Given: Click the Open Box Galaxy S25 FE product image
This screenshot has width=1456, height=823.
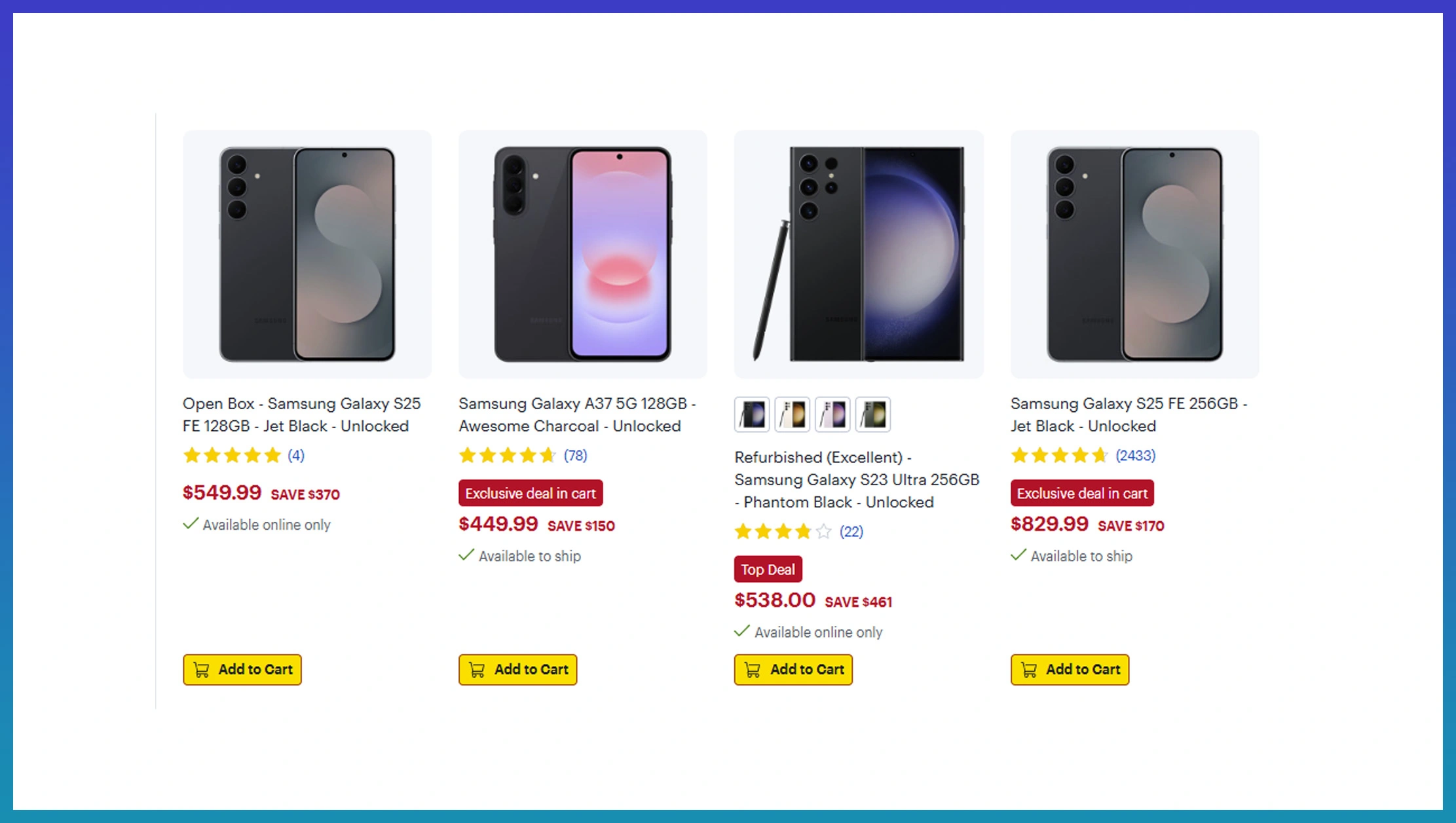Looking at the screenshot, I should click(307, 254).
